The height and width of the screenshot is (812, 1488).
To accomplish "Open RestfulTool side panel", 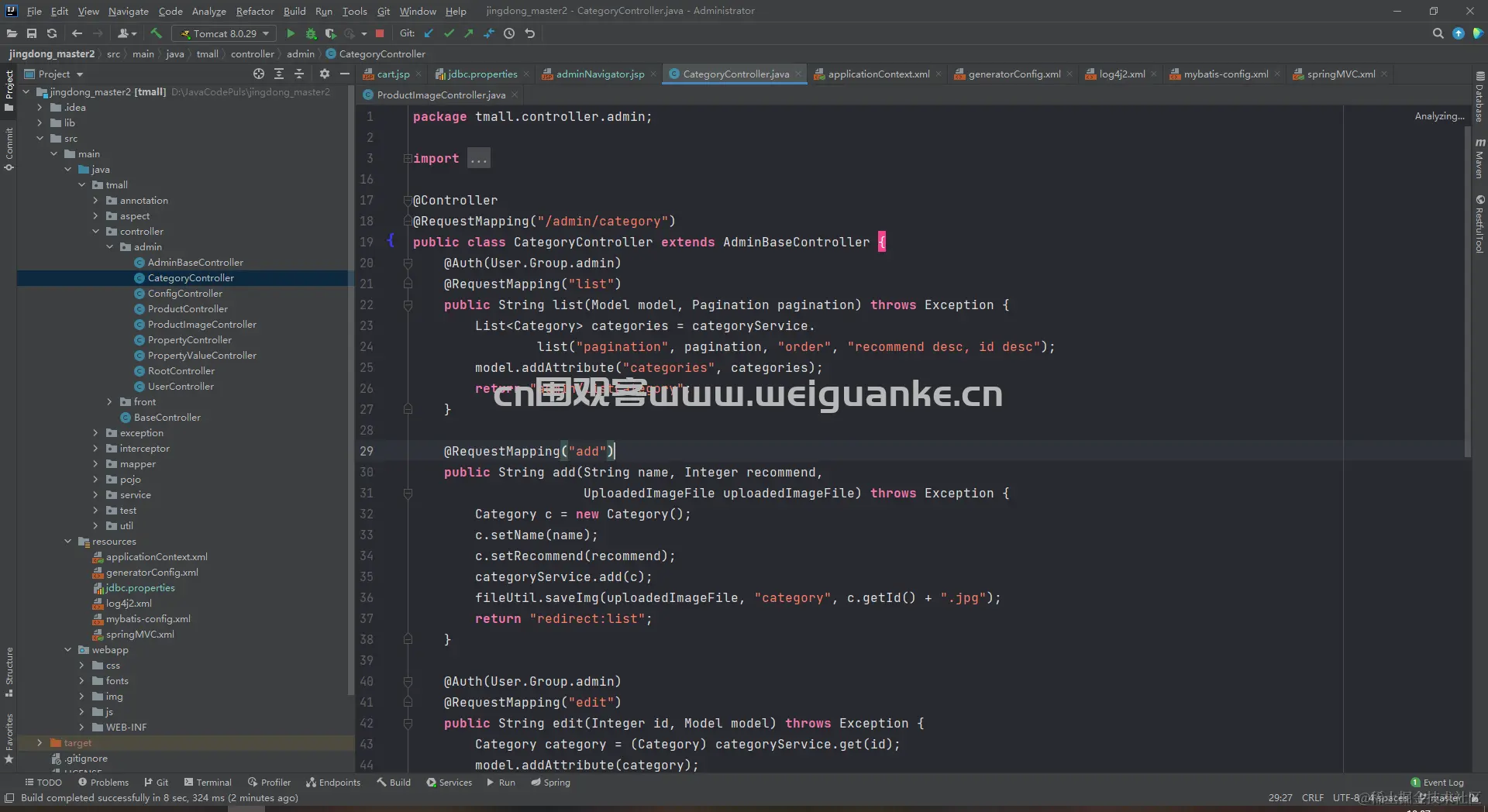I will (1479, 224).
